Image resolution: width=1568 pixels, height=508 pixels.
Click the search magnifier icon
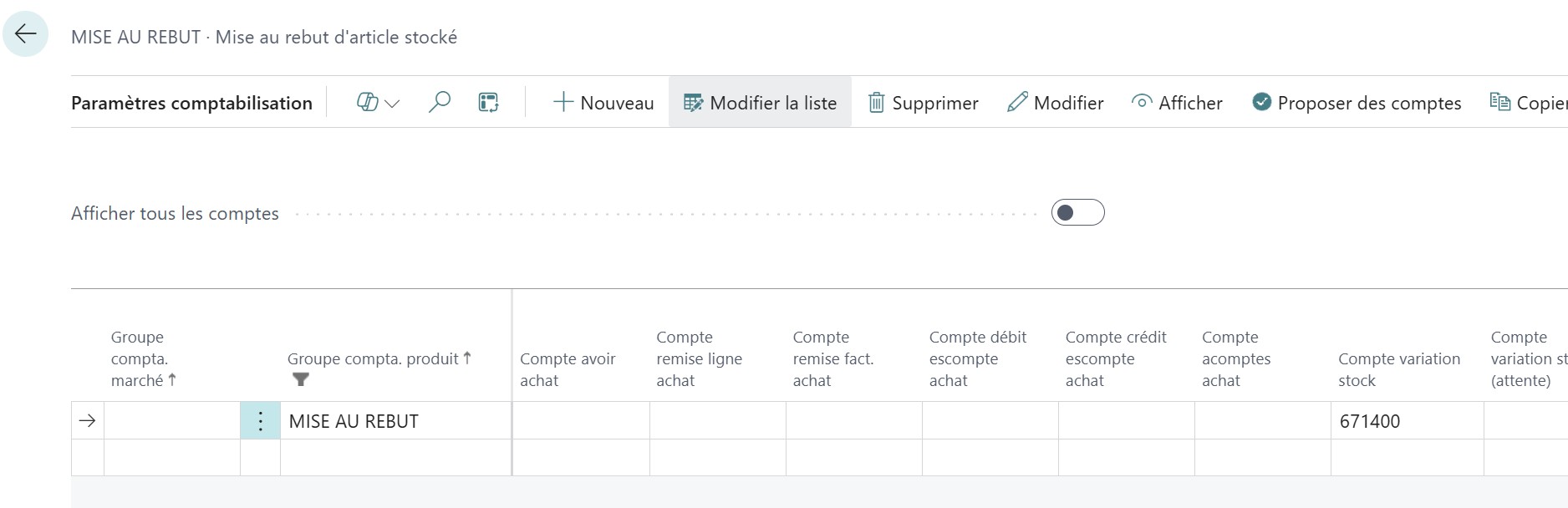(440, 102)
